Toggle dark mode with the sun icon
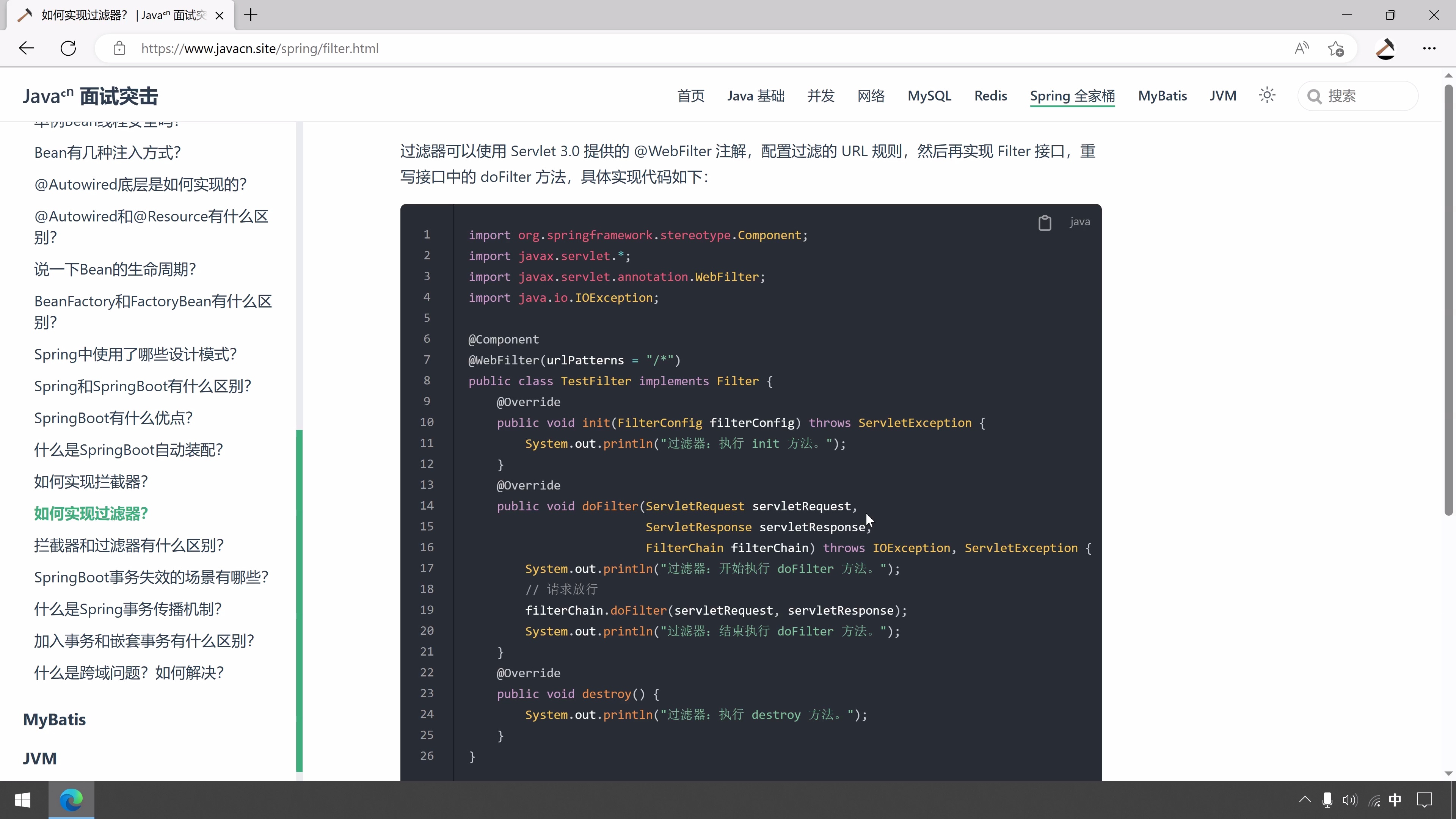 click(x=1267, y=95)
